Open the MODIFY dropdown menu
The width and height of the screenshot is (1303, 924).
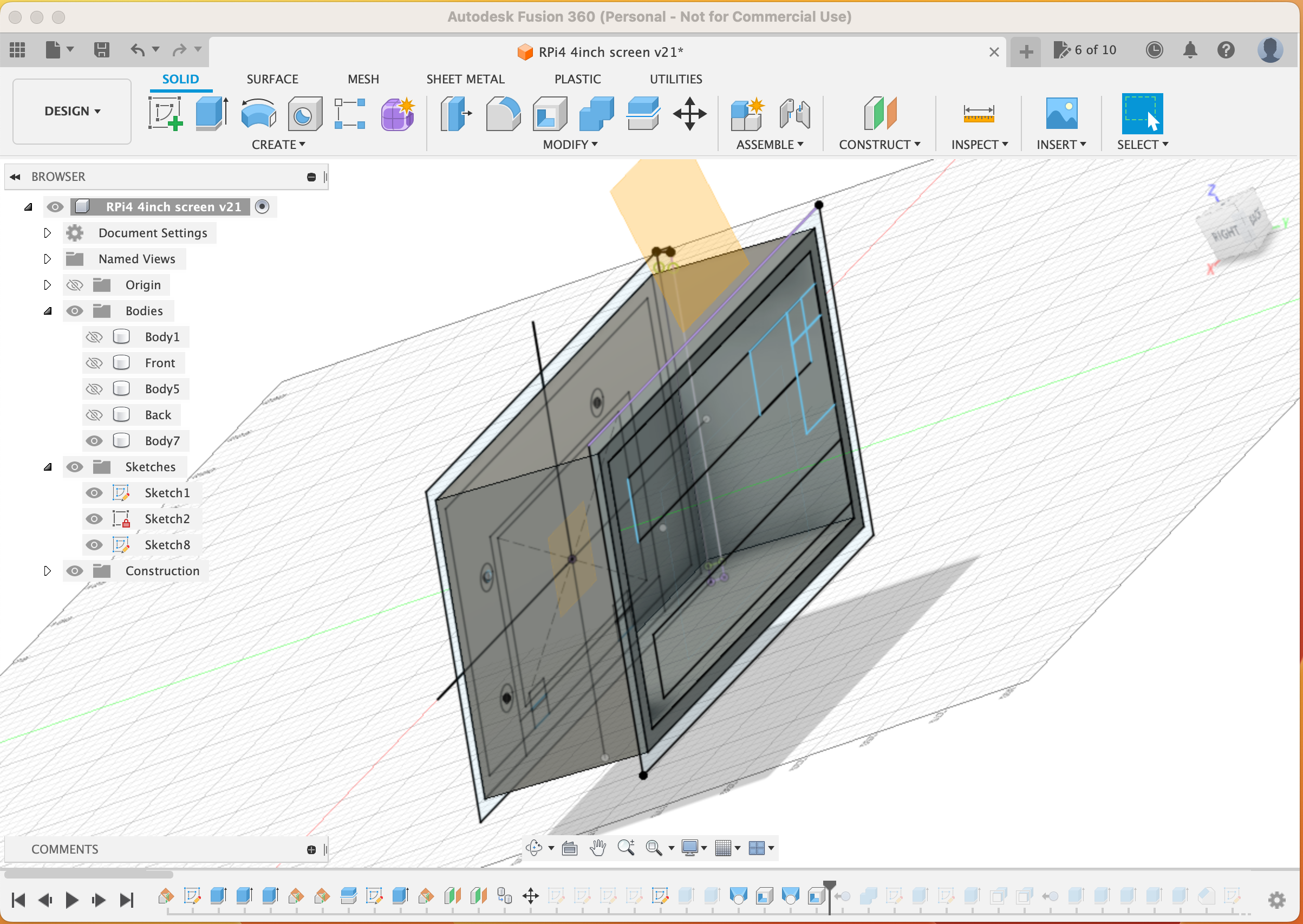567,145
